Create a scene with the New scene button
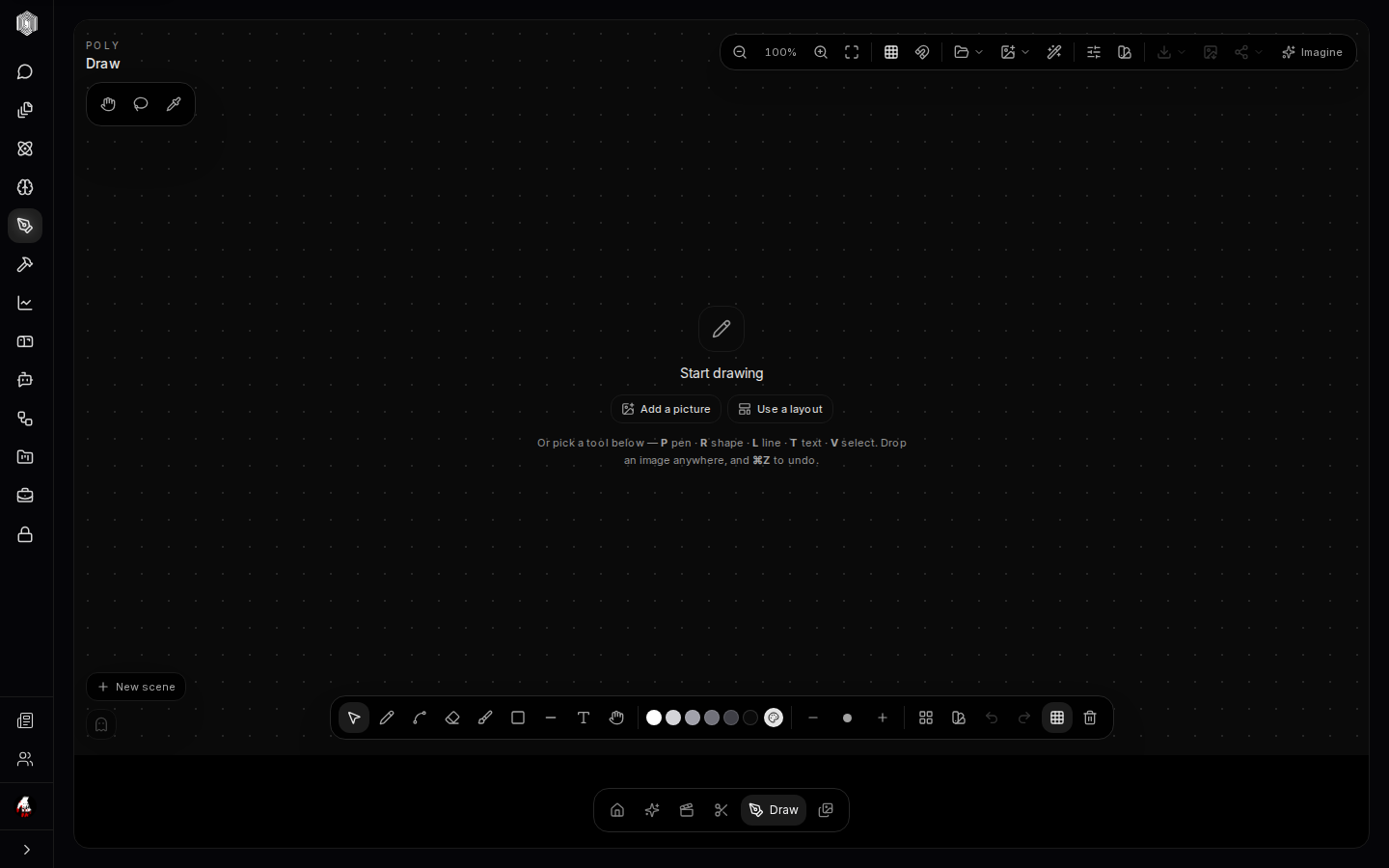 pos(136,687)
